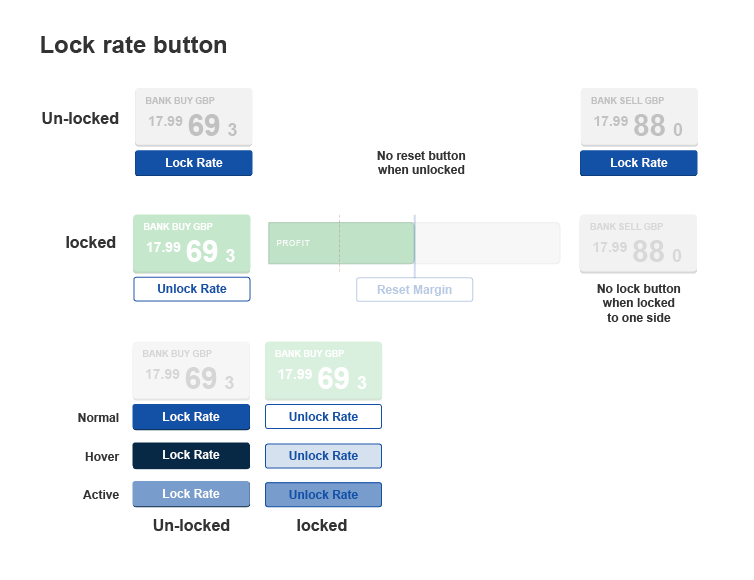Click the grey Bank Buy GBP rate tile at top
The height and width of the screenshot is (580, 754).
193,117
